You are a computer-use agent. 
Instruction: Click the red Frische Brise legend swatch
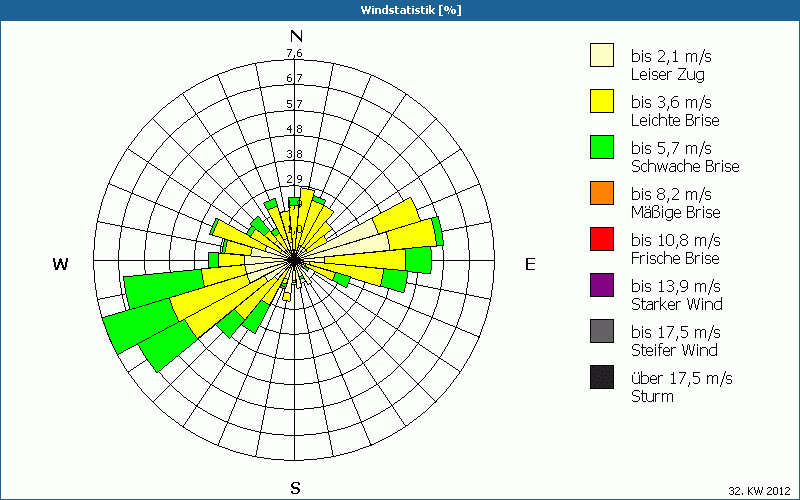602,239
